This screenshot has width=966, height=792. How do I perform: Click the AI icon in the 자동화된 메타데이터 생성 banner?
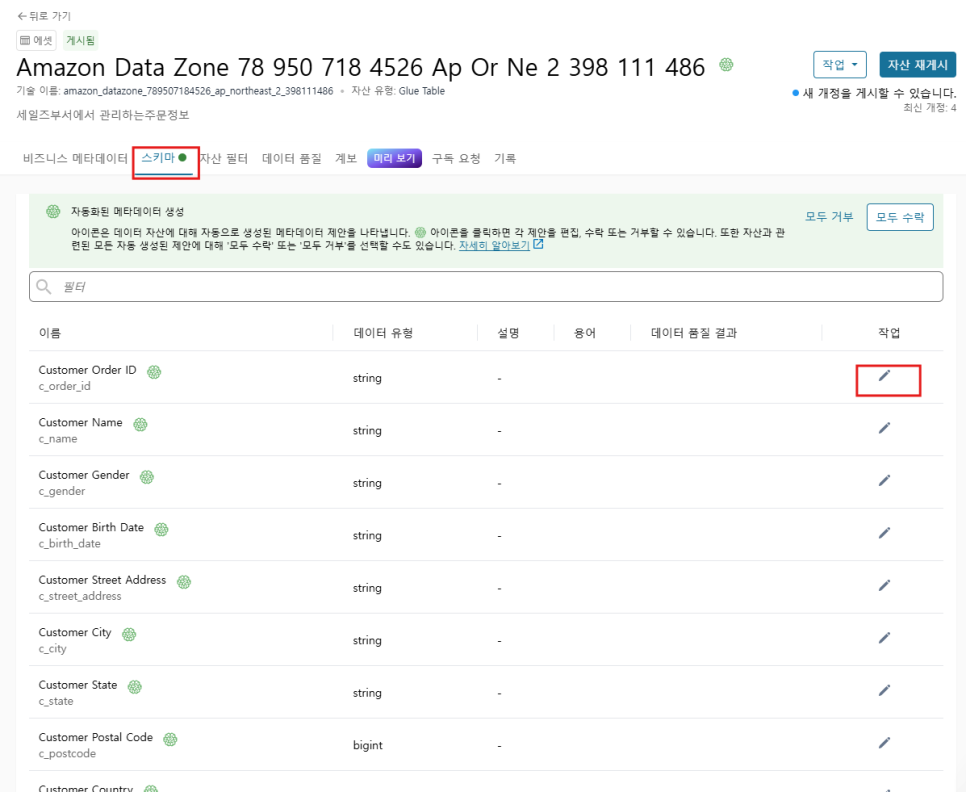click(x=53, y=211)
